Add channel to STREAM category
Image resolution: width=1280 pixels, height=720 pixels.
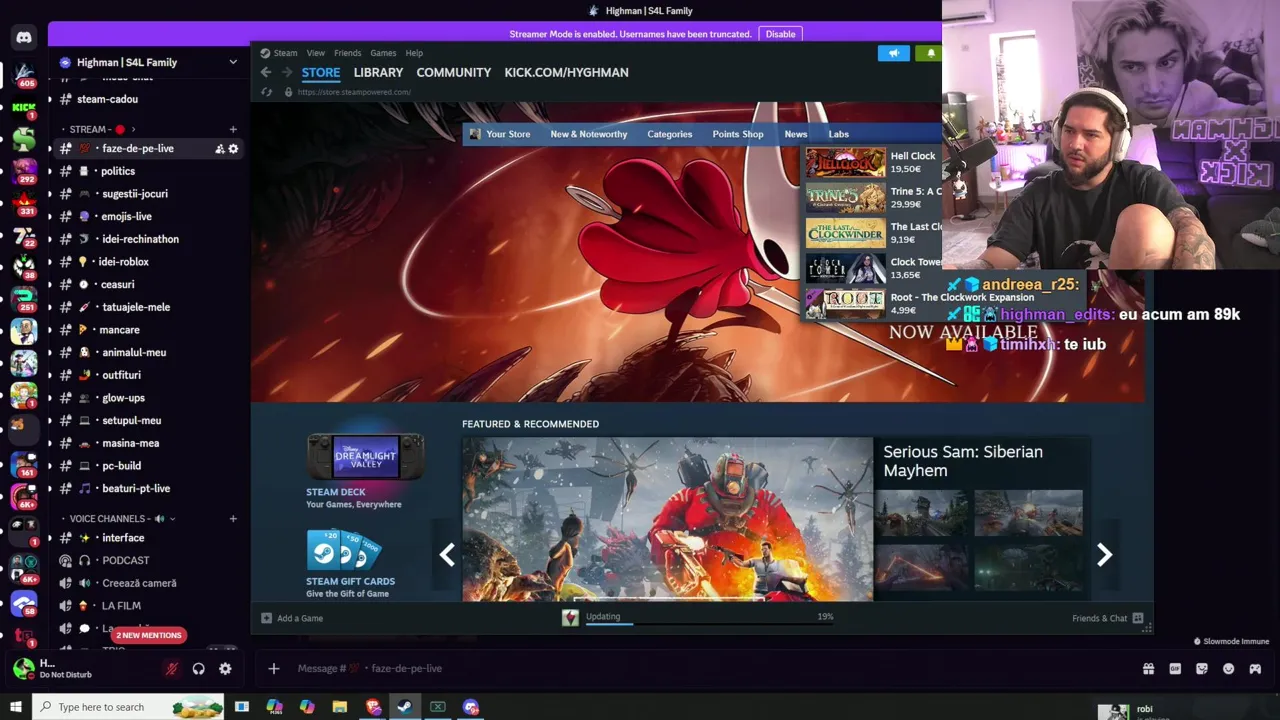[x=233, y=129]
